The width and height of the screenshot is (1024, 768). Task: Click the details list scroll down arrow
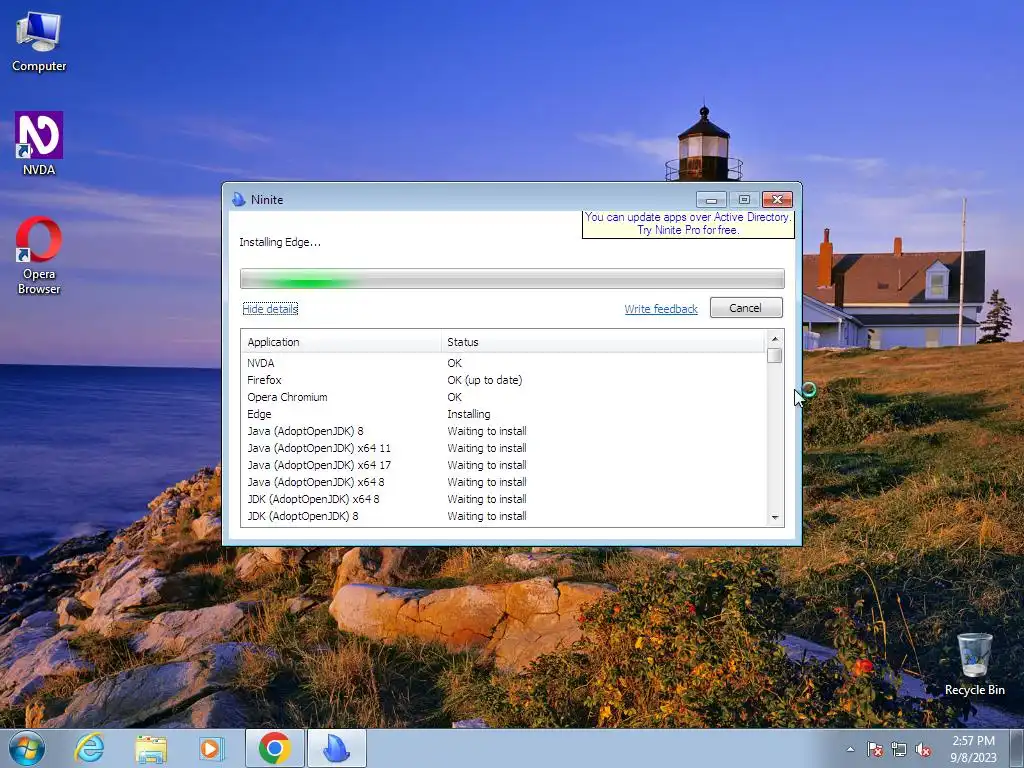click(x=775, y=517)
